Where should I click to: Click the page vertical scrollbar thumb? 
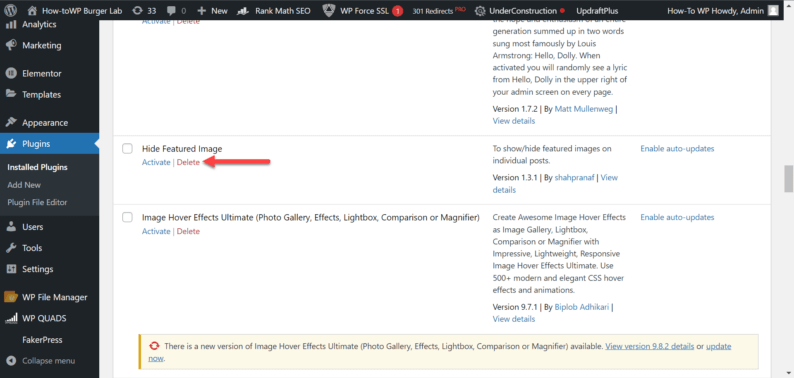788,179
